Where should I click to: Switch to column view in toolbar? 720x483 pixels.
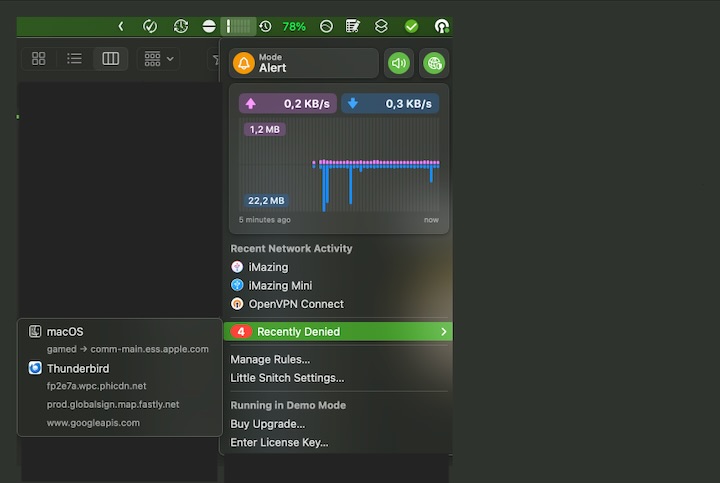(111, 59)
